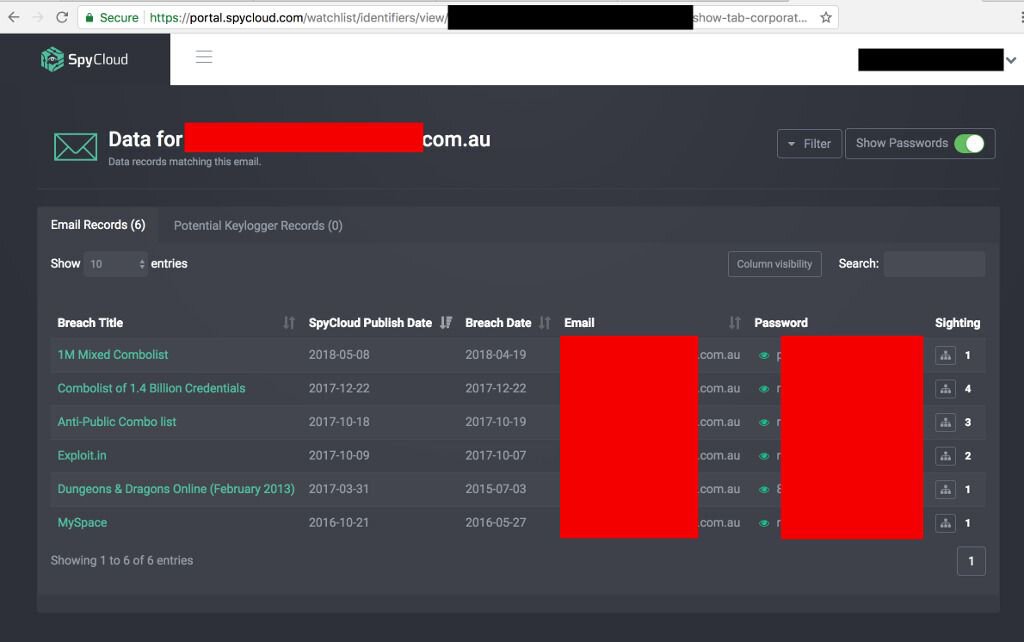
Task: Click publish date 2017-10-09
Action: click(x=339, y=455)
